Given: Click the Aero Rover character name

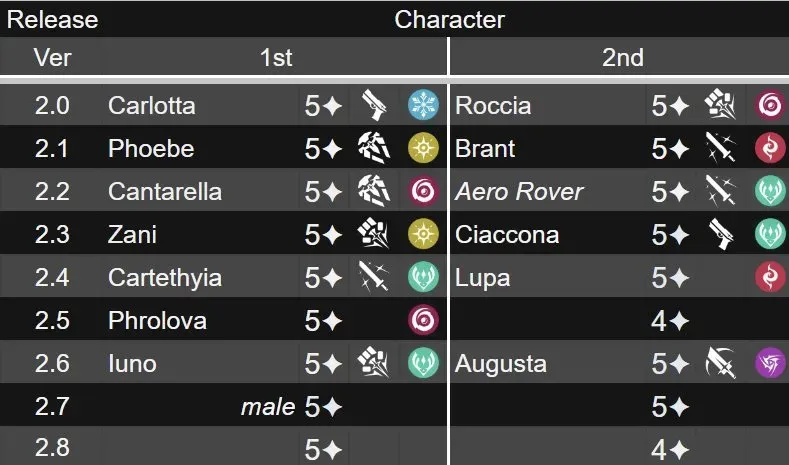Looking at the screenshot, I should [x=519, y=192].
